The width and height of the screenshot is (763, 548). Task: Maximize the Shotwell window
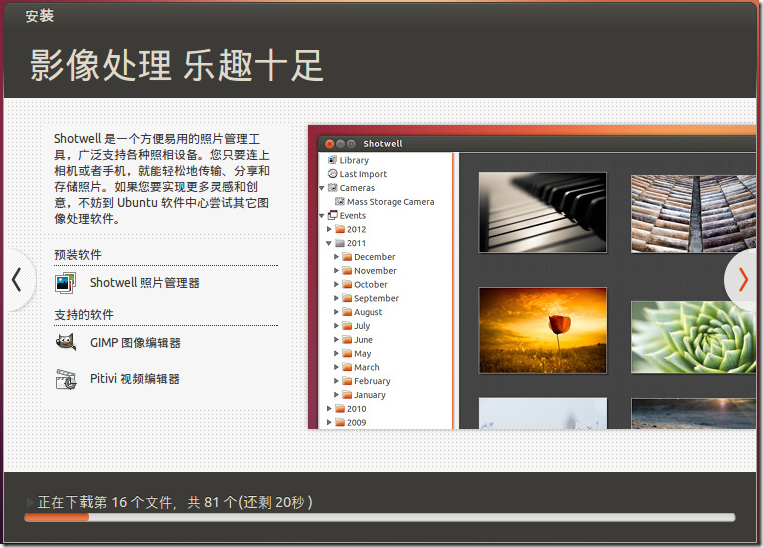click(x=351, y=144)
